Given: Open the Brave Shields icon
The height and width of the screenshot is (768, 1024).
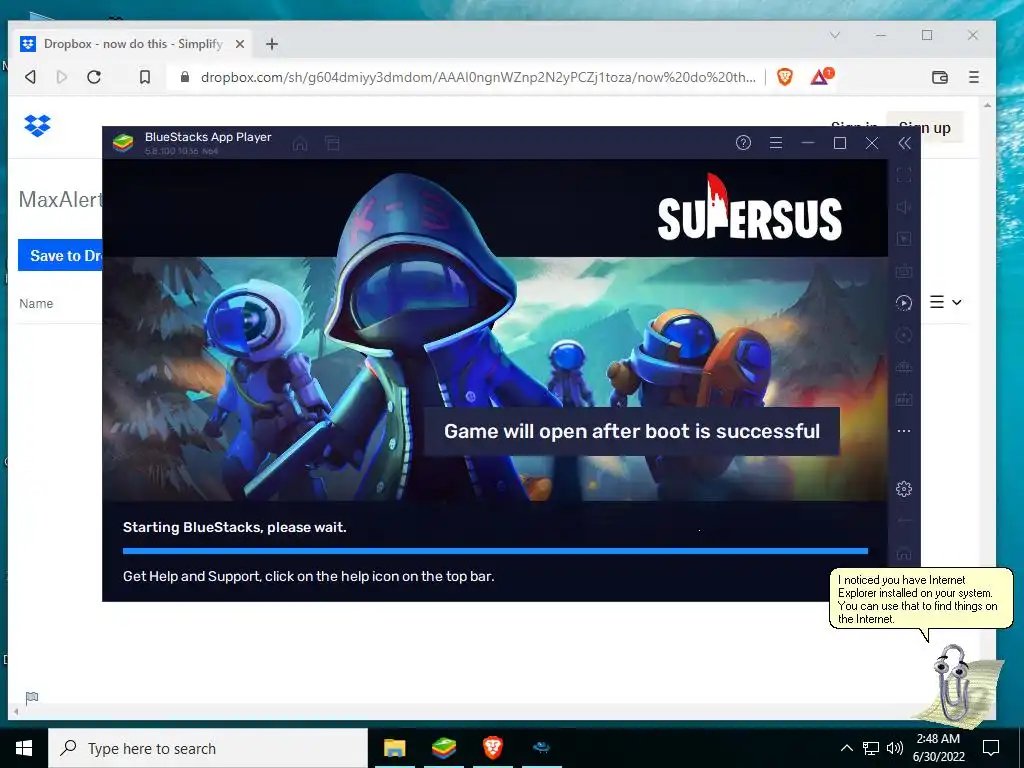Looking at the screenshot, I should [785, 77].
